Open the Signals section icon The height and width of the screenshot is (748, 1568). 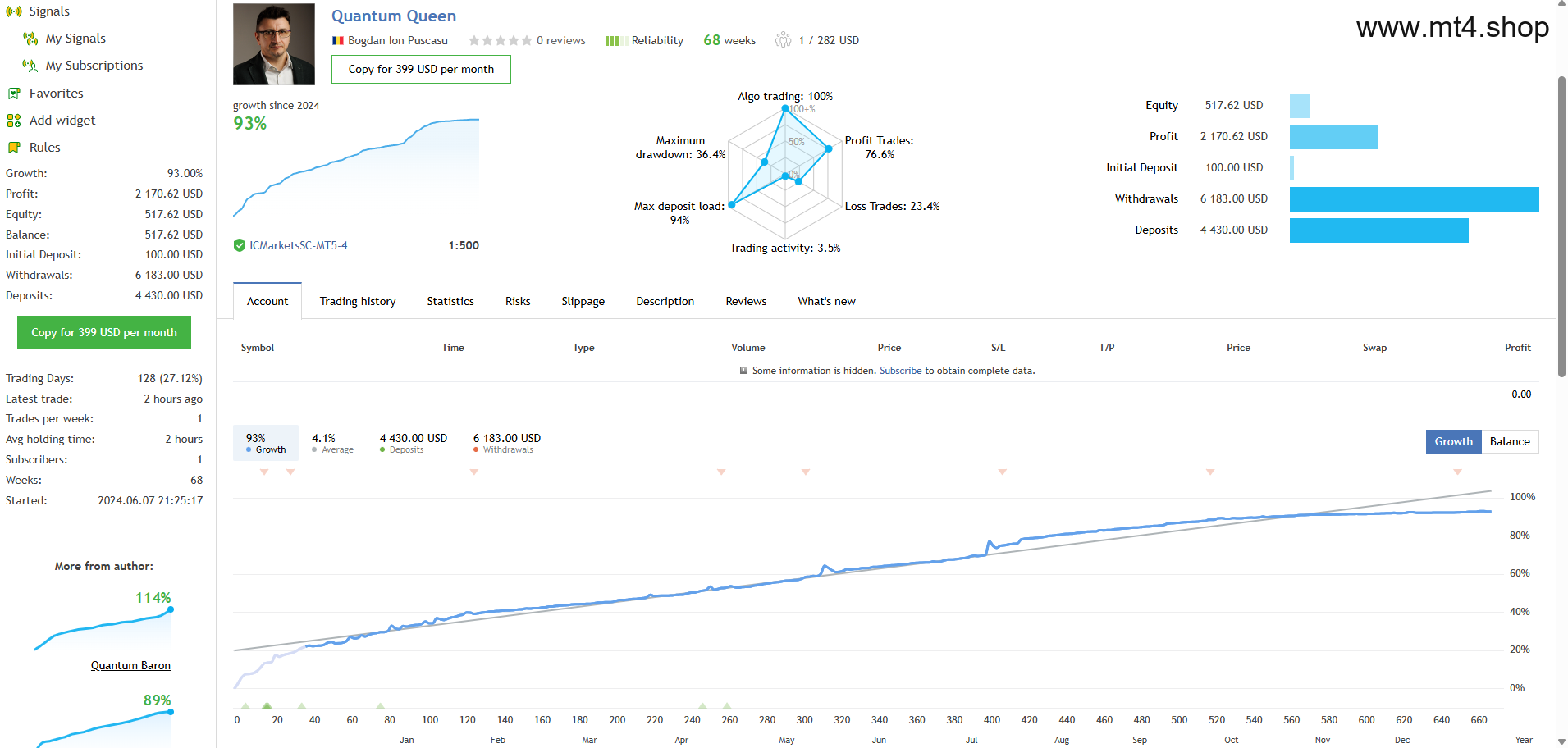[x=14, y=11]
